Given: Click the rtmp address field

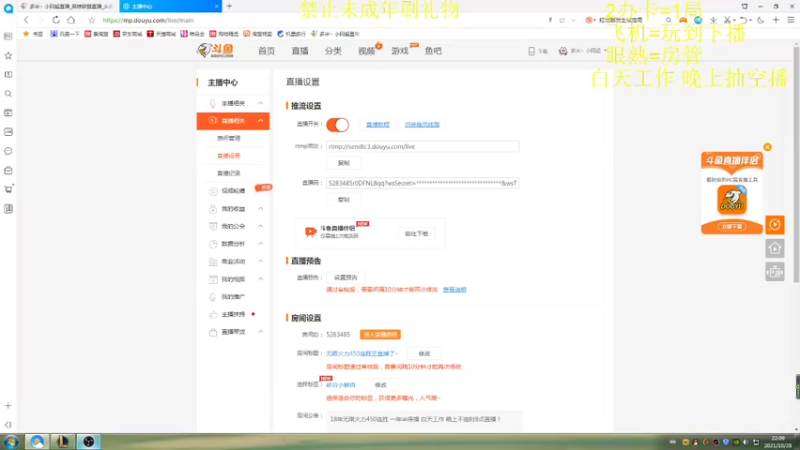Looking at the screenshot, I should (422, 146).
